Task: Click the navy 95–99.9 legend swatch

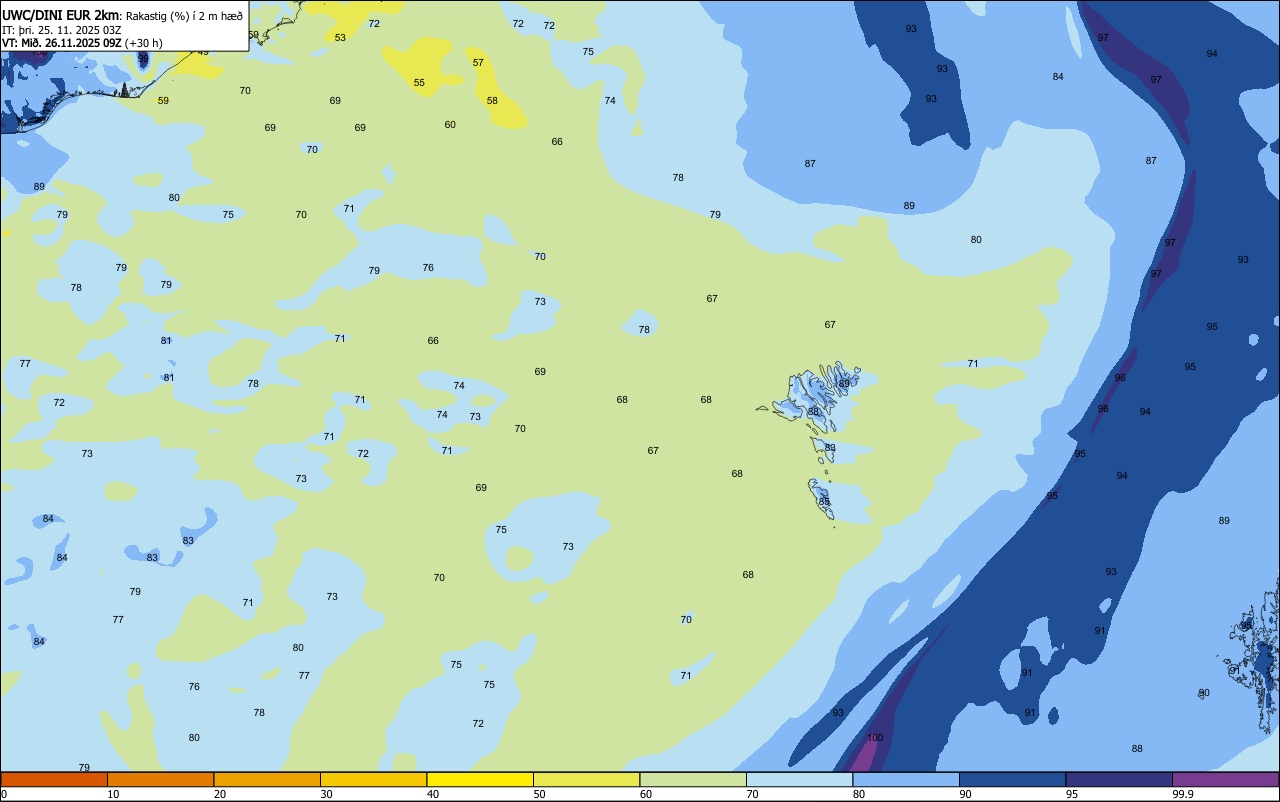Action: (x=1119, y=779)
